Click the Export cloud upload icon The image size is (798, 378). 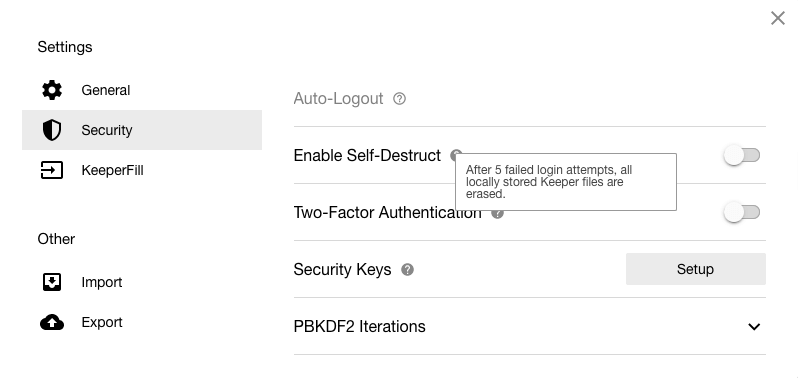(x=52, y=323)
